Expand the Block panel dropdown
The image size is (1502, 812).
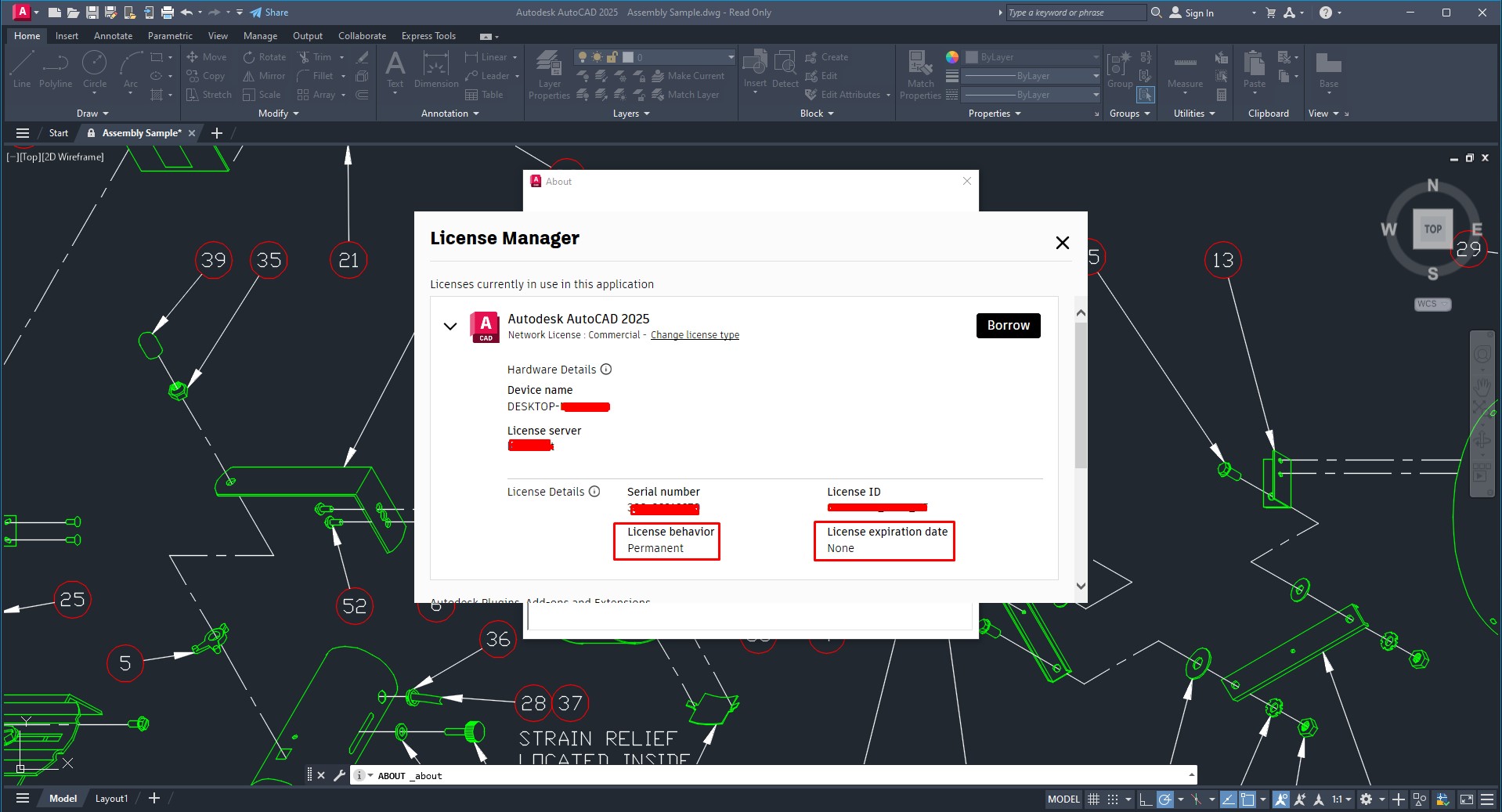[817, 114]
